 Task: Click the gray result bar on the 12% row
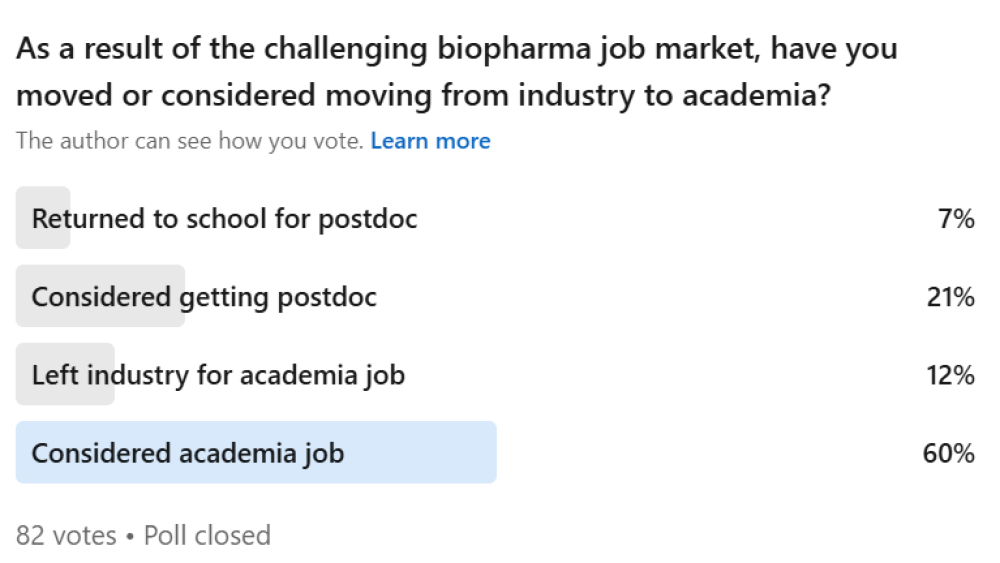coord(65,396)
